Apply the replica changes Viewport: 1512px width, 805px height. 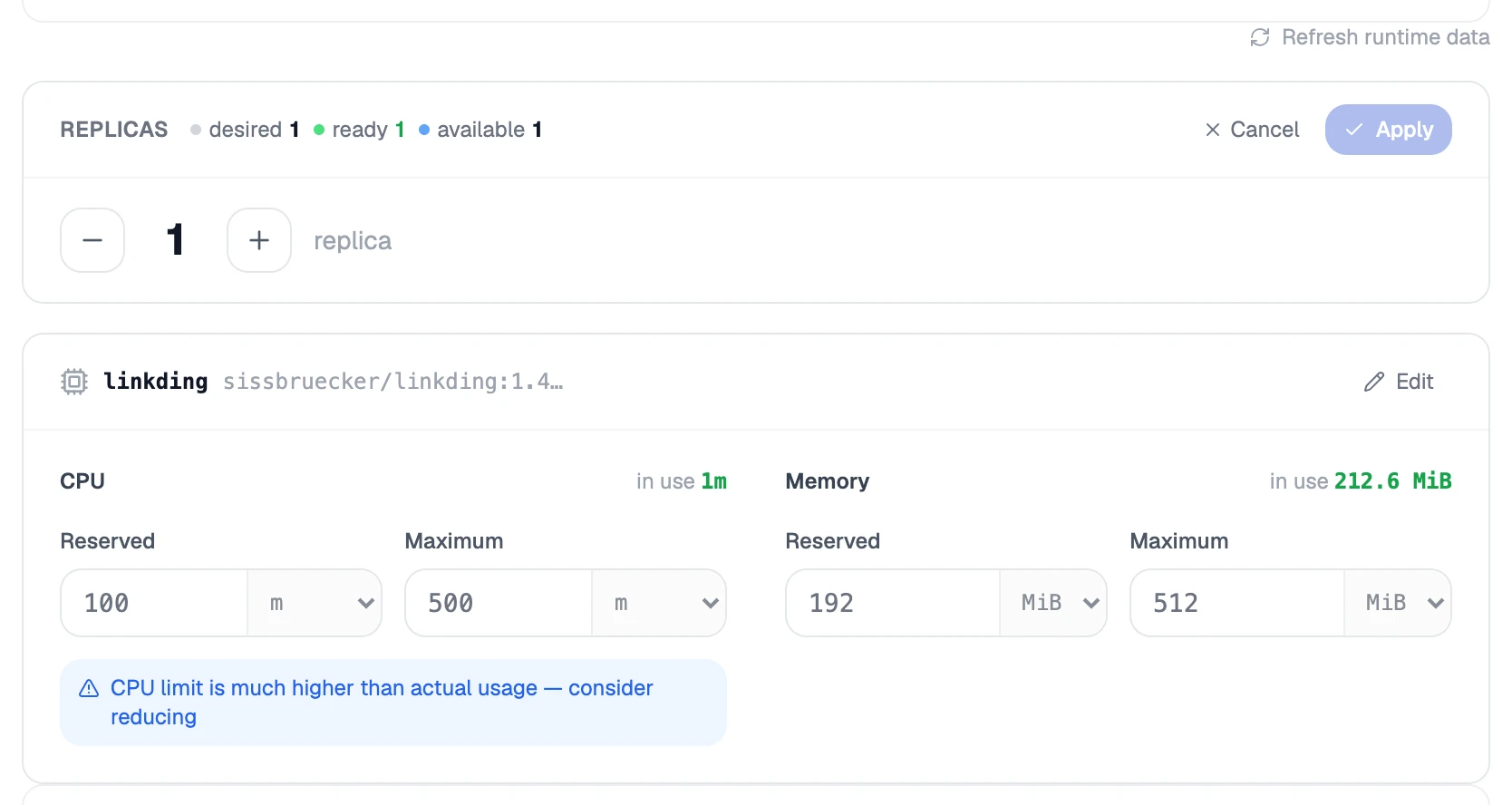pos(1388,130)
